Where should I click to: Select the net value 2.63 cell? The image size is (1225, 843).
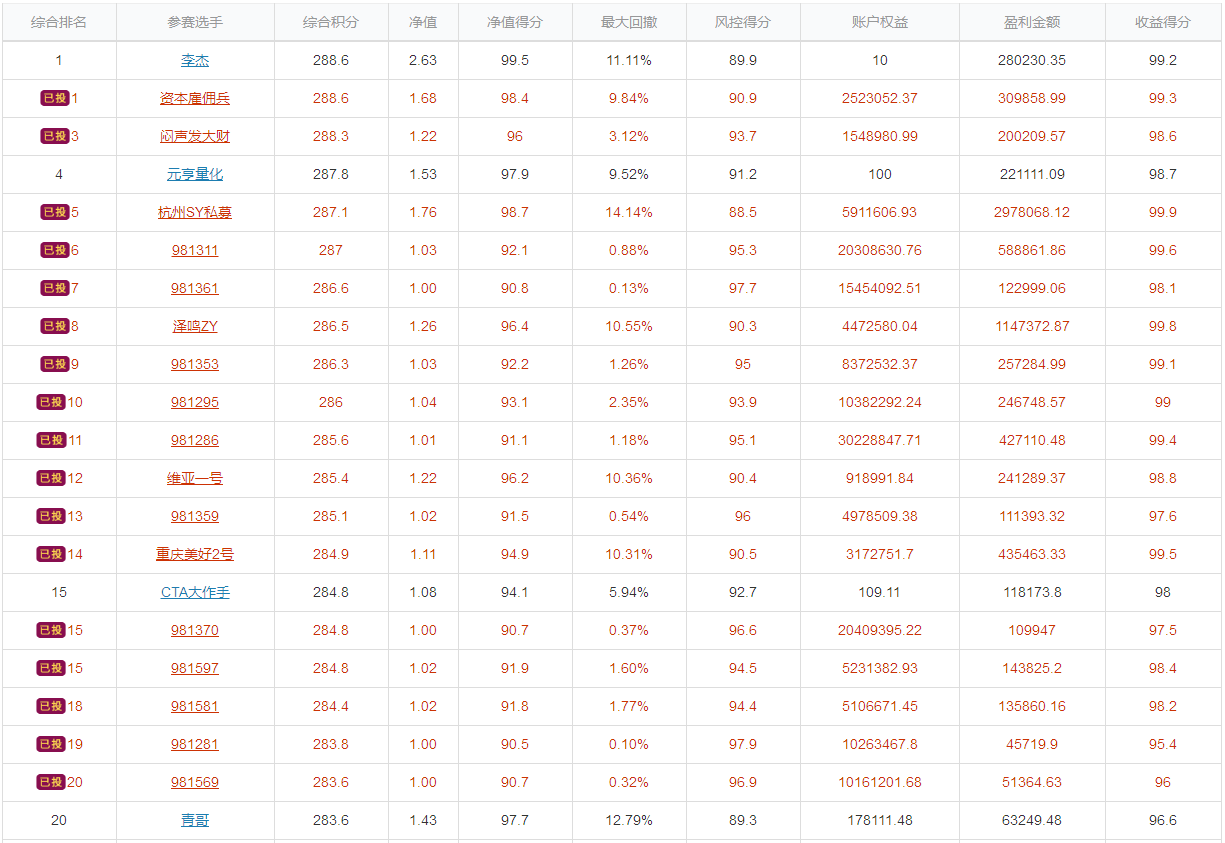pos(423,60)
